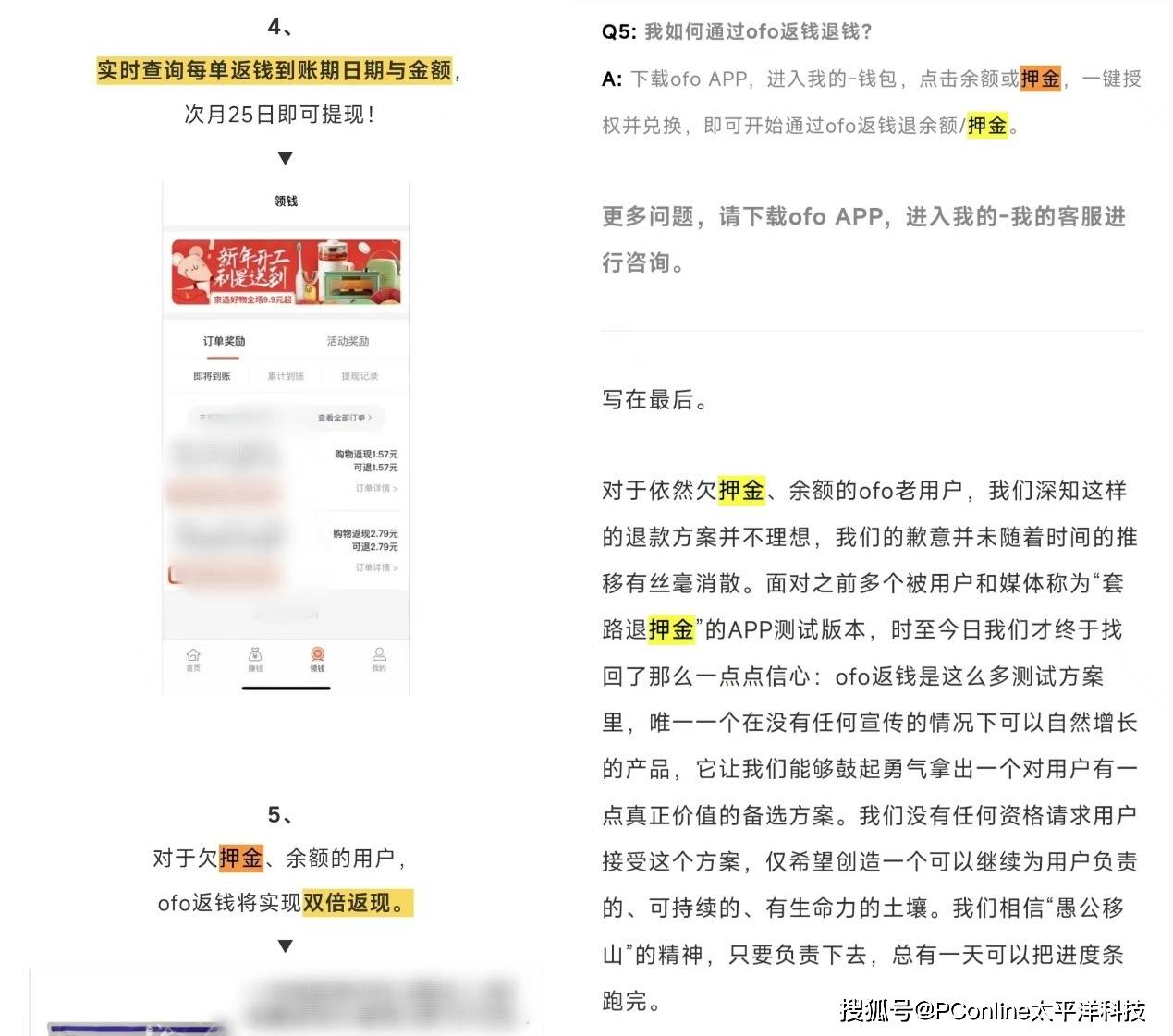This screenshot has height=1036, width=1173.
Task: Open the 新年开工利是送到 banner
Action: click(x=286, y=272)
